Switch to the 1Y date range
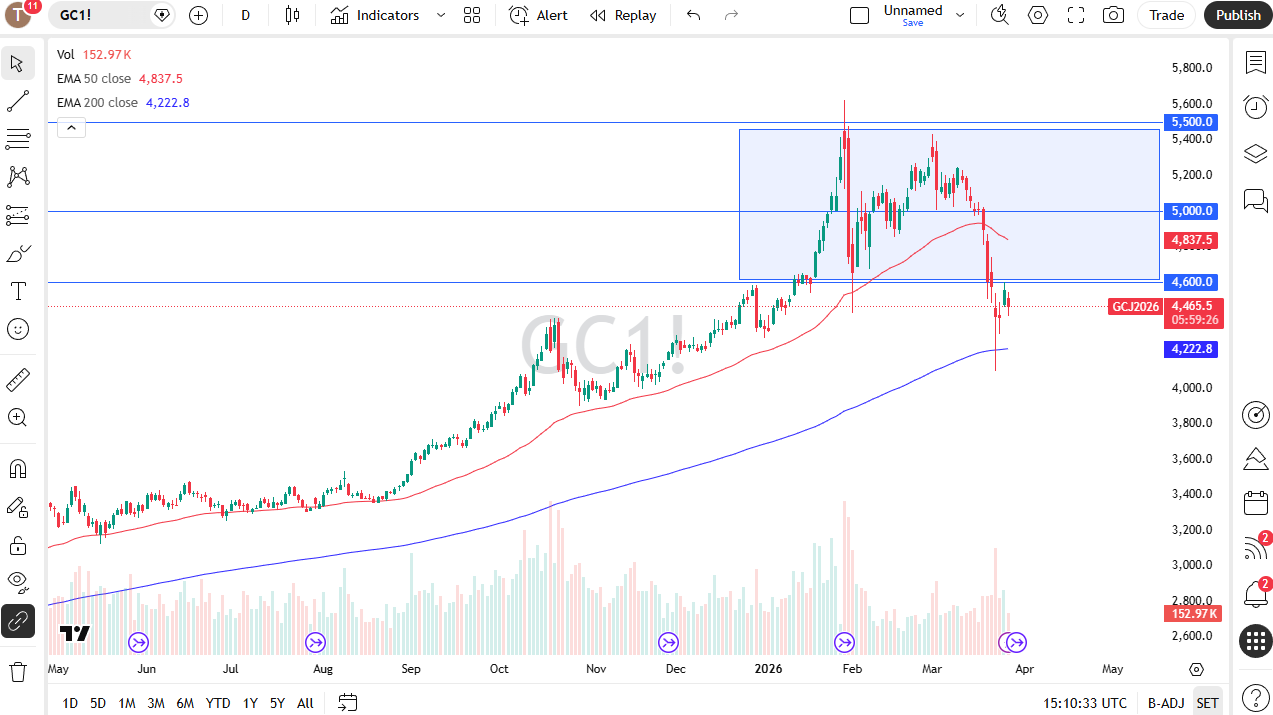1273x715 pixels. point(249,703)
